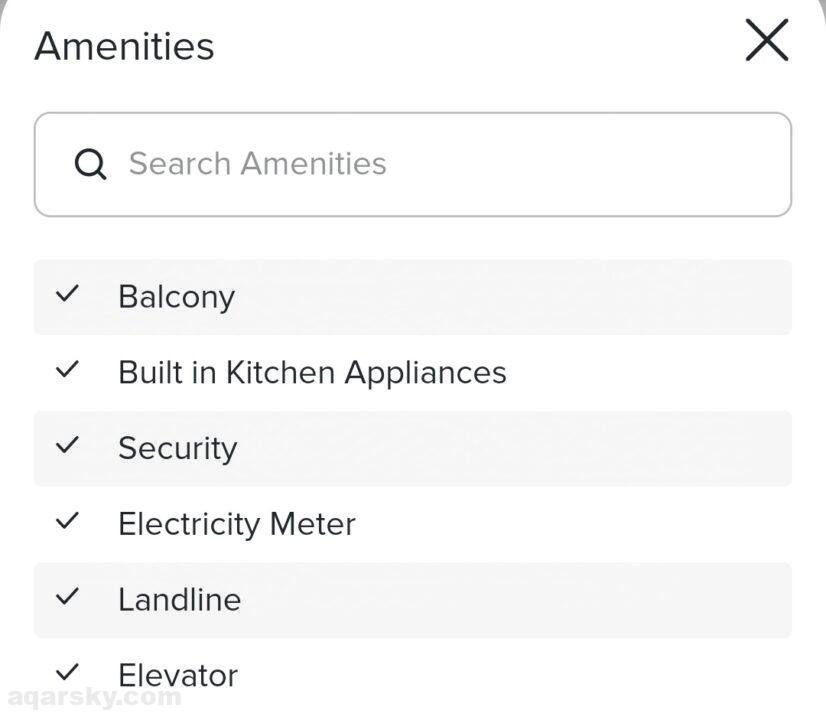This screenshot has width=826, height=720.
Task: Toggle the Elevator checkmark
Action: (67, 672)
